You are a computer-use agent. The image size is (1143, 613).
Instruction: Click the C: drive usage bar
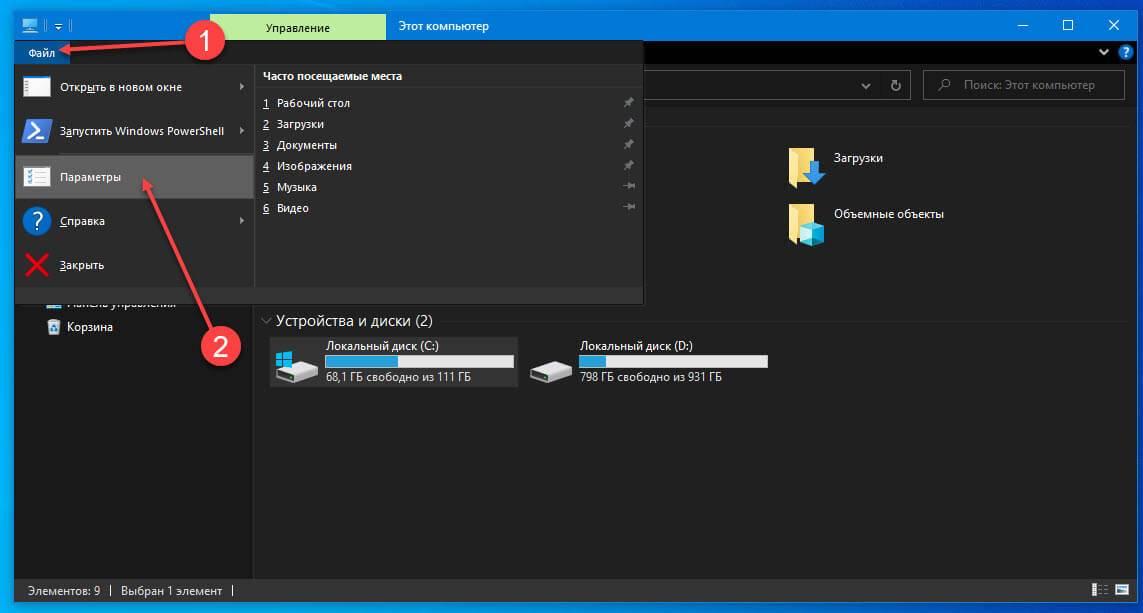[x=419, y=362]
